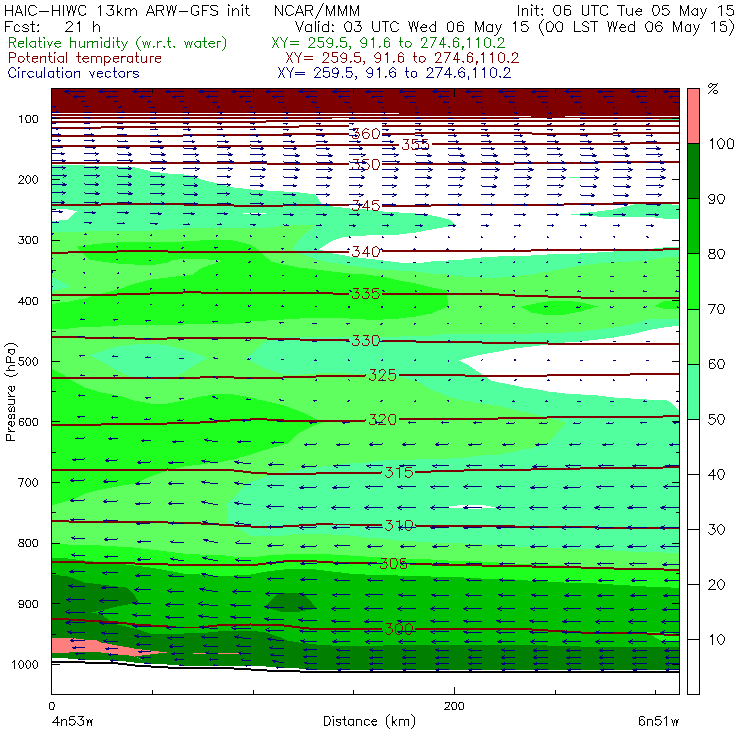Click the blue XY coordinates line
Screen dimensions: 740x740
point(394,73)
